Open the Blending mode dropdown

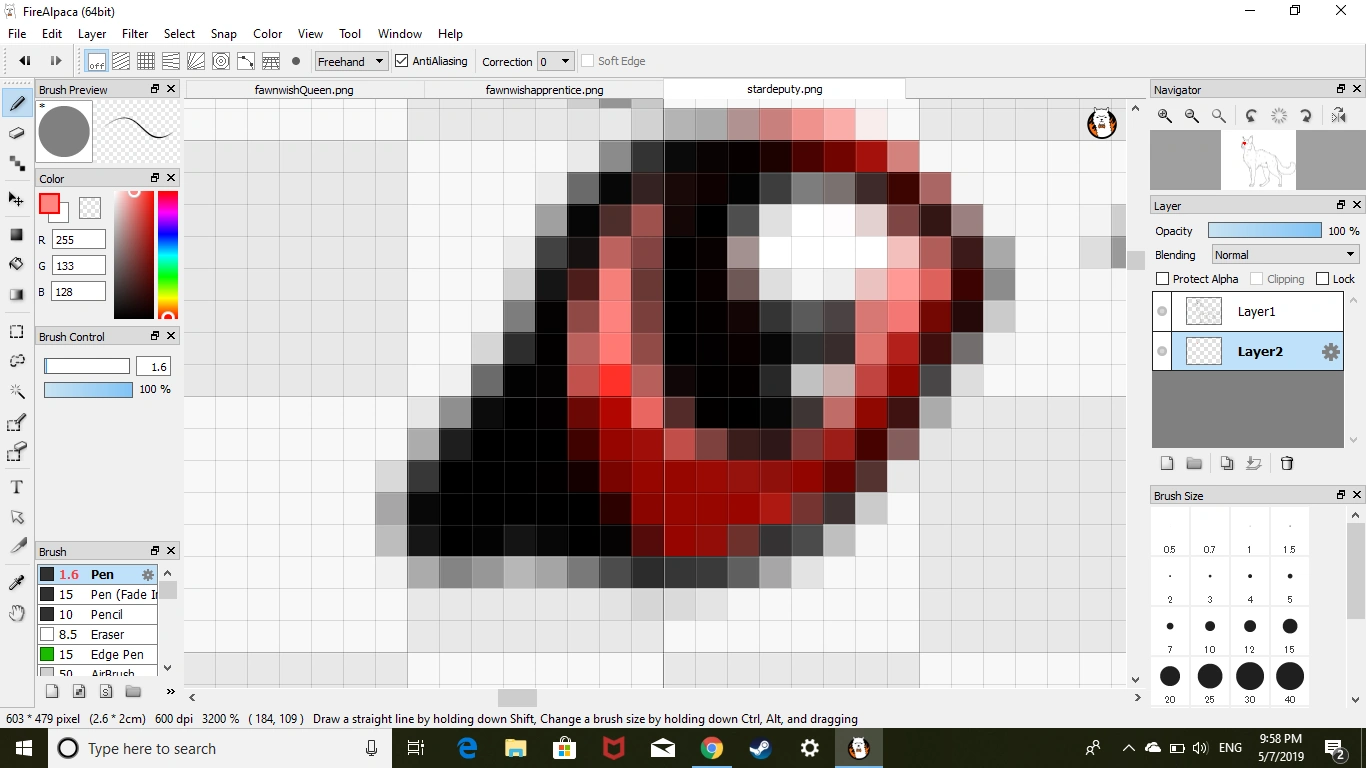1286,255
